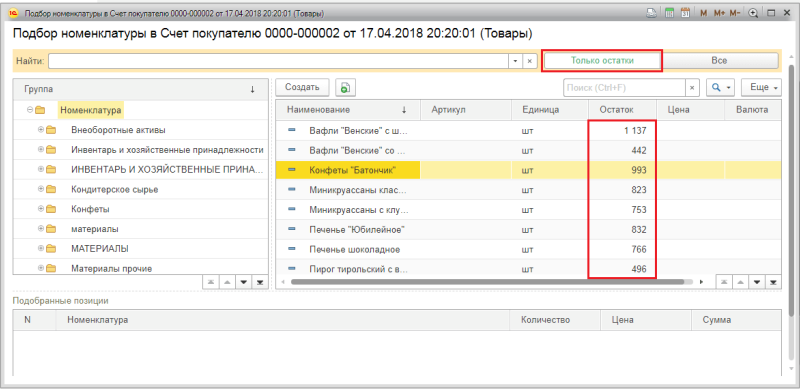Screen dimensions: 800x389
Task: Click the Создать button
Action: pos(302,87)
